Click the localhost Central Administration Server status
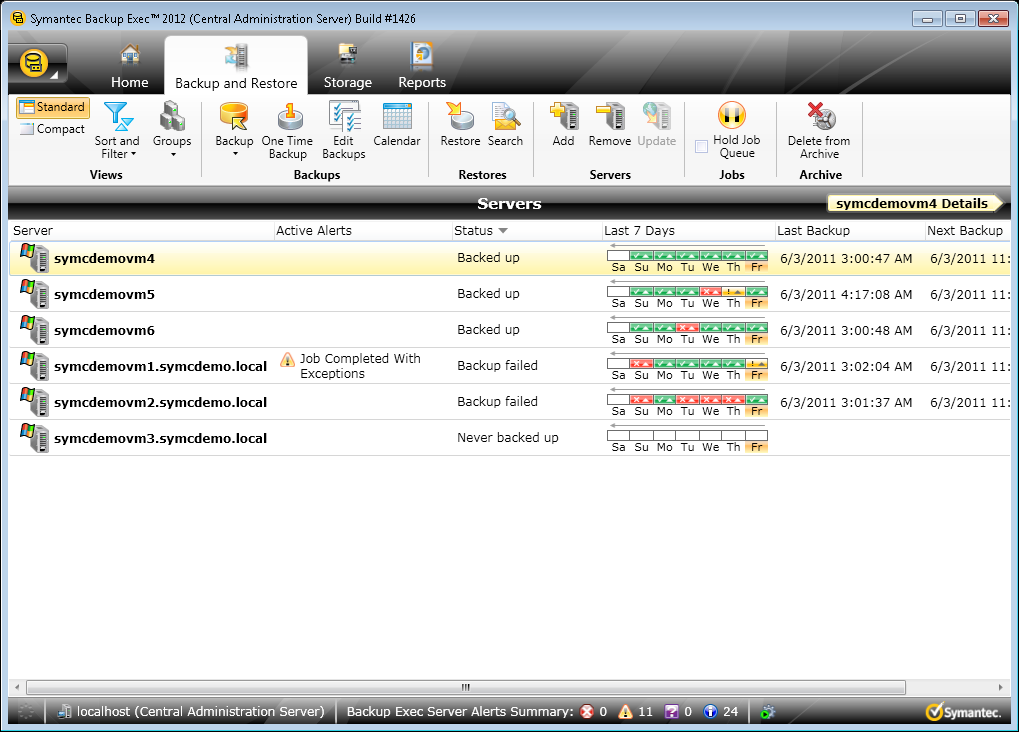 pyautogui.click(x=190, y=712)
